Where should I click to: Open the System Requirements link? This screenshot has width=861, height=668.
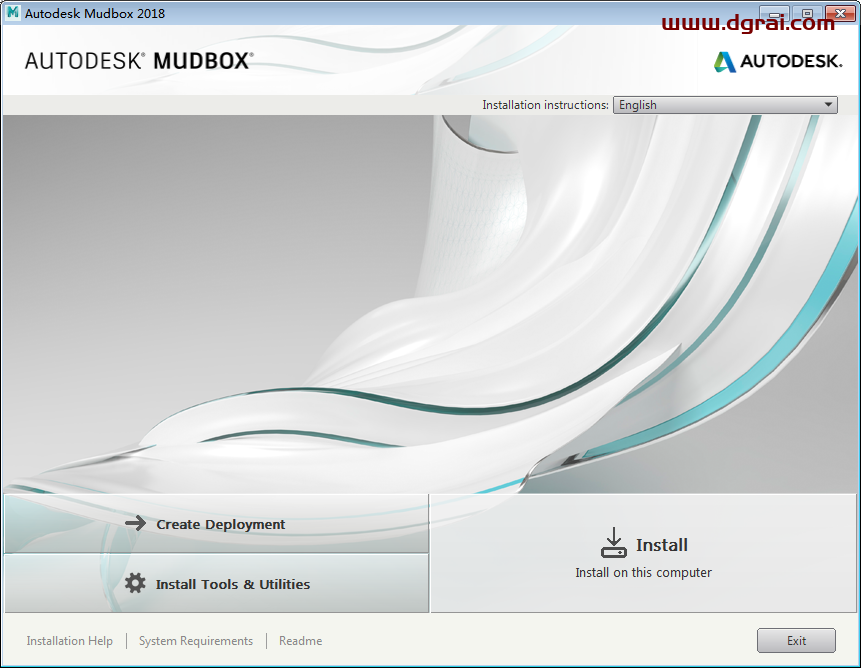tap(196, 641)
